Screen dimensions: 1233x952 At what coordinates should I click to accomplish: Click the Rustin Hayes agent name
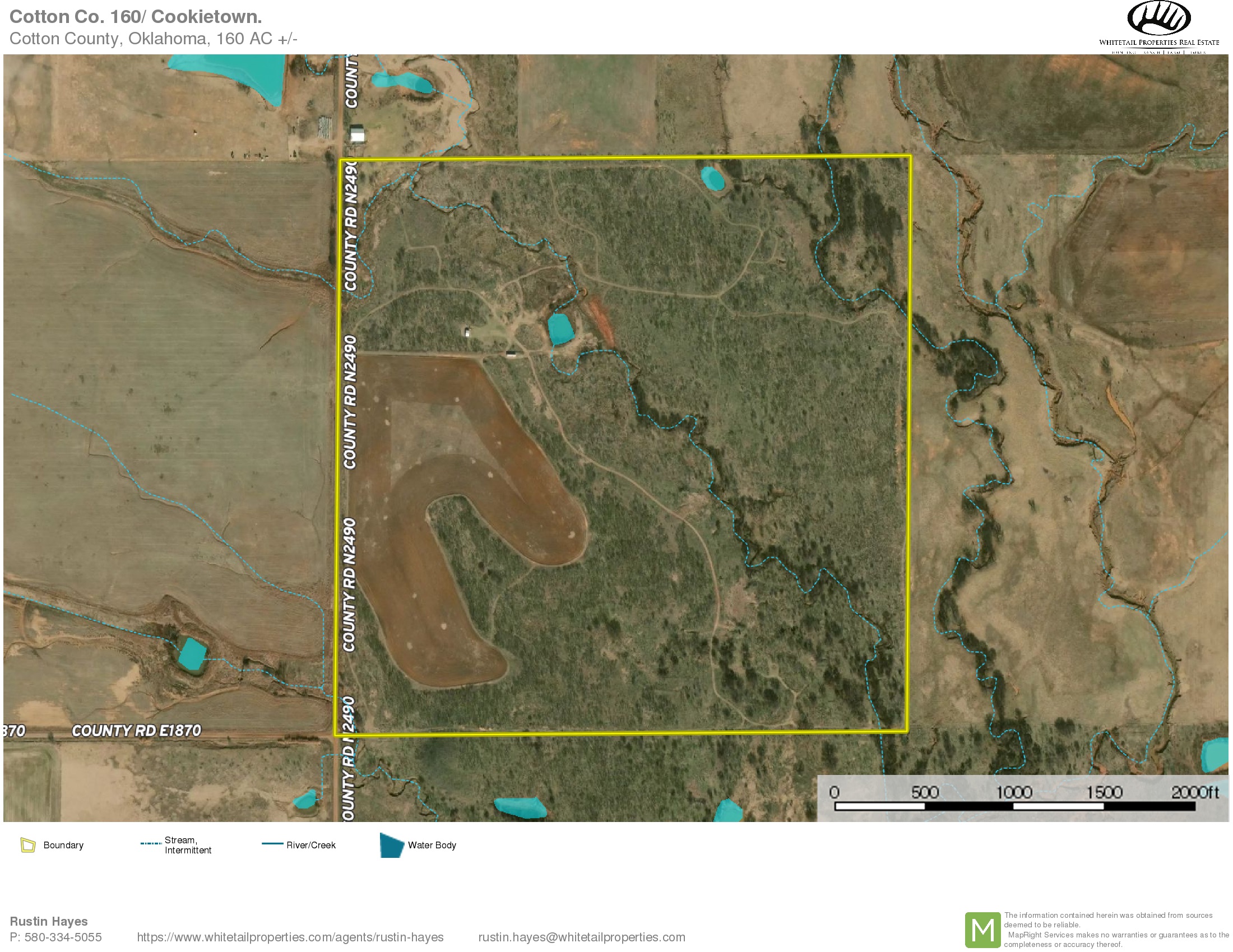pyautogui.click(x=49, y=922)
